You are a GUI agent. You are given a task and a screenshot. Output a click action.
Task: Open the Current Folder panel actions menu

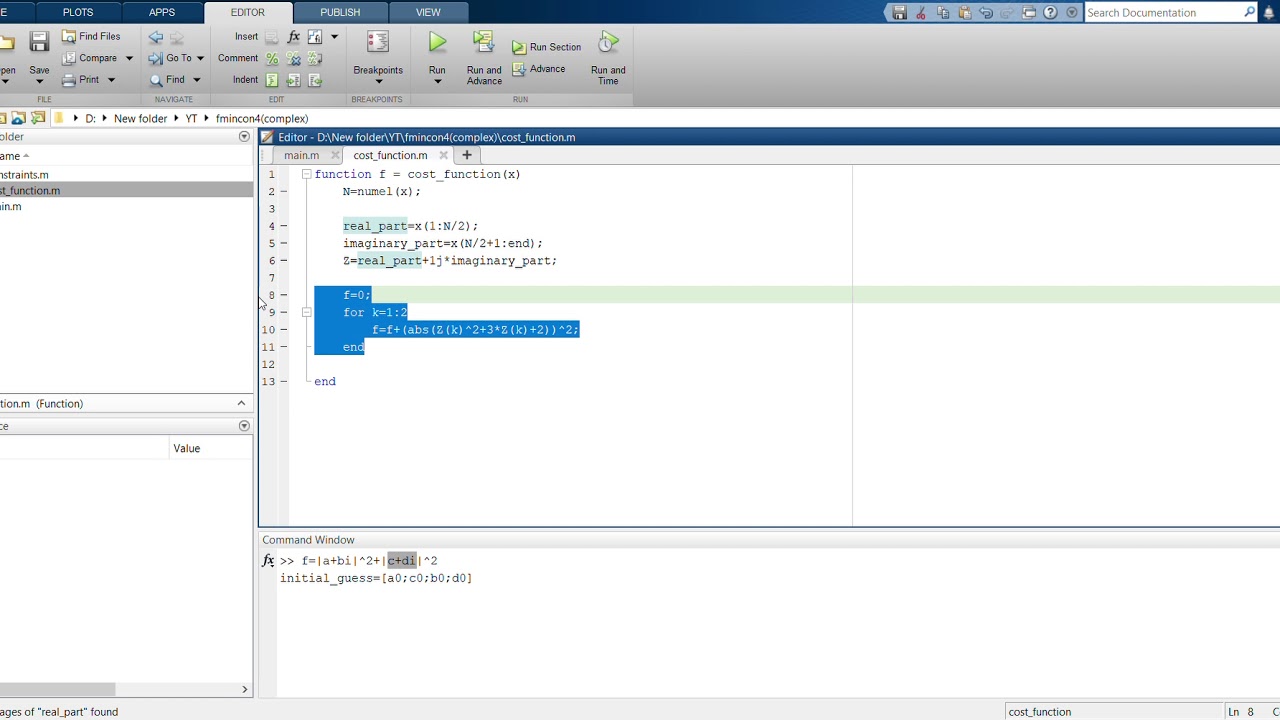(x=244, y=137)
